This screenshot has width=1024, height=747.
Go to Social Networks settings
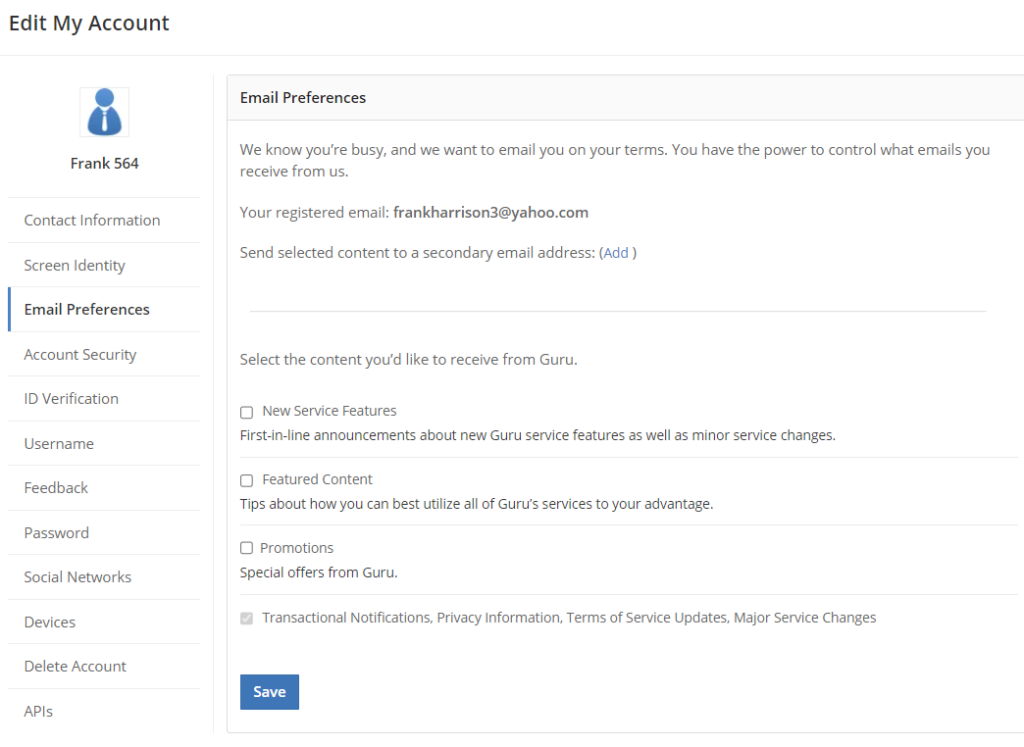click(x=78, y=577)
